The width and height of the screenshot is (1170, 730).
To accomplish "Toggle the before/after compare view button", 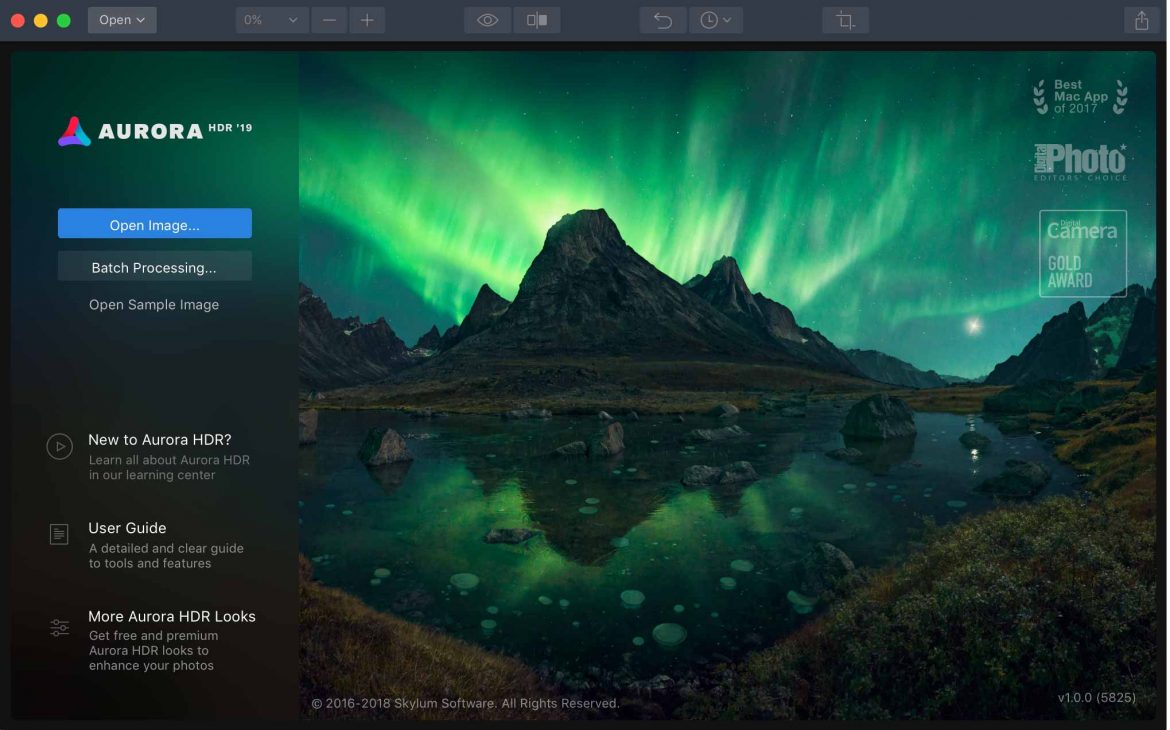I will [x=537, y=20].
